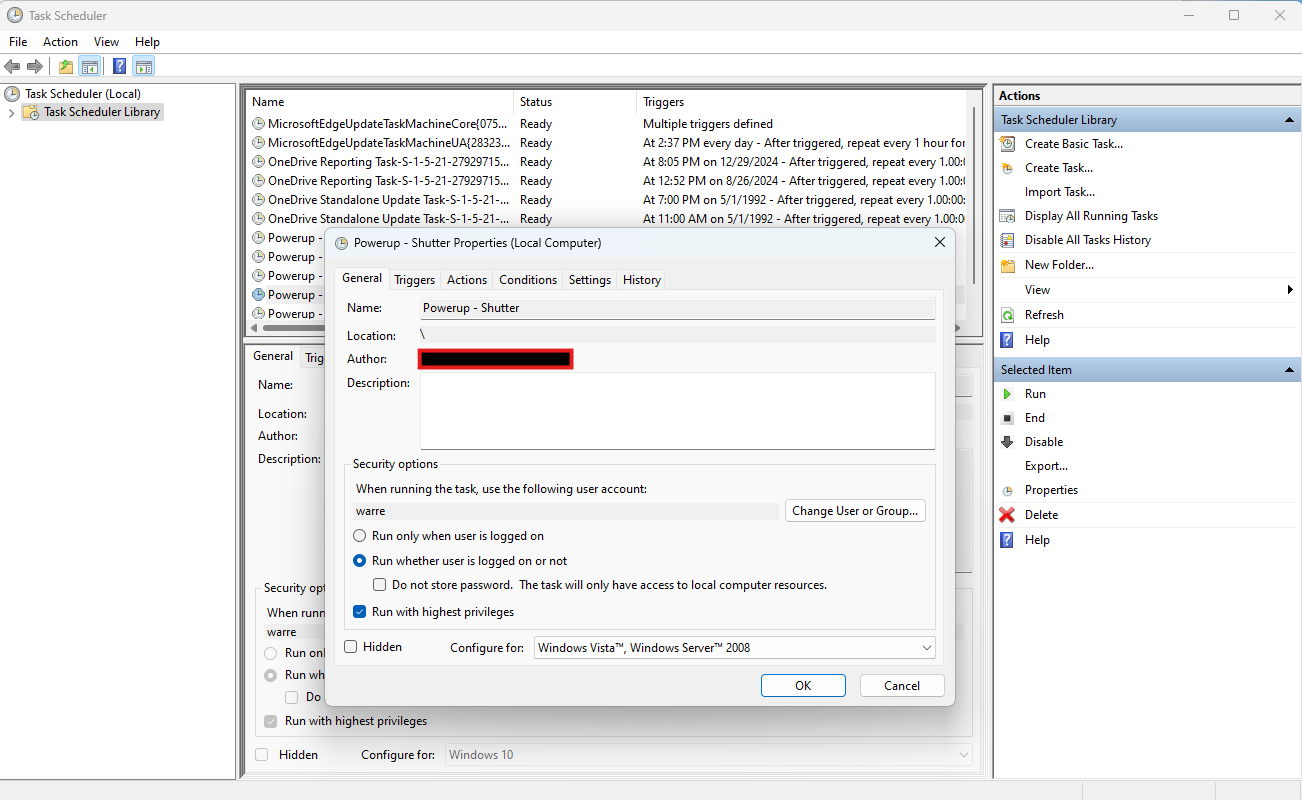Click the Name field showing Powerup - Shutter
Screen dimensions: 1302x800
[677, 308]
